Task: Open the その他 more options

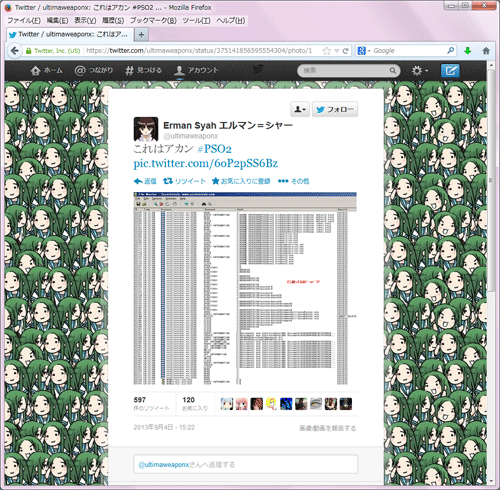Action: coord(293,181)
